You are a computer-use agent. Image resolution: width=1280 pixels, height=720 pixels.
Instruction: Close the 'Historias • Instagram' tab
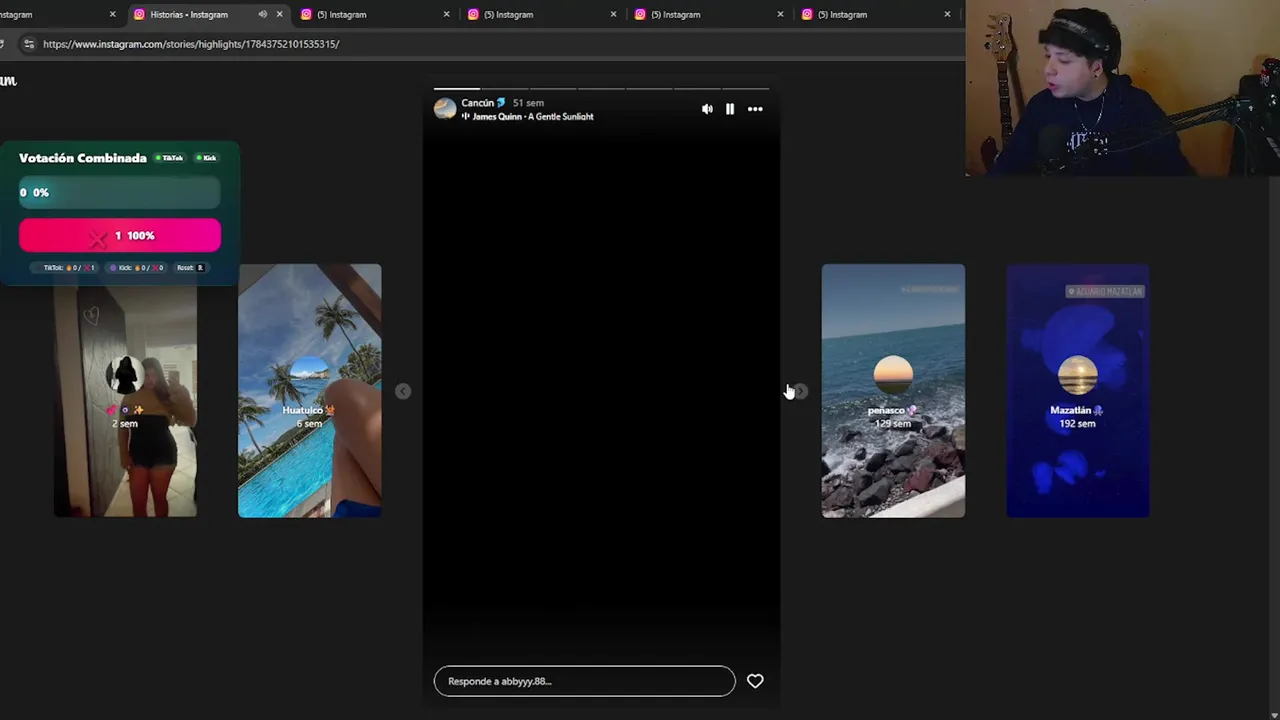280,15
